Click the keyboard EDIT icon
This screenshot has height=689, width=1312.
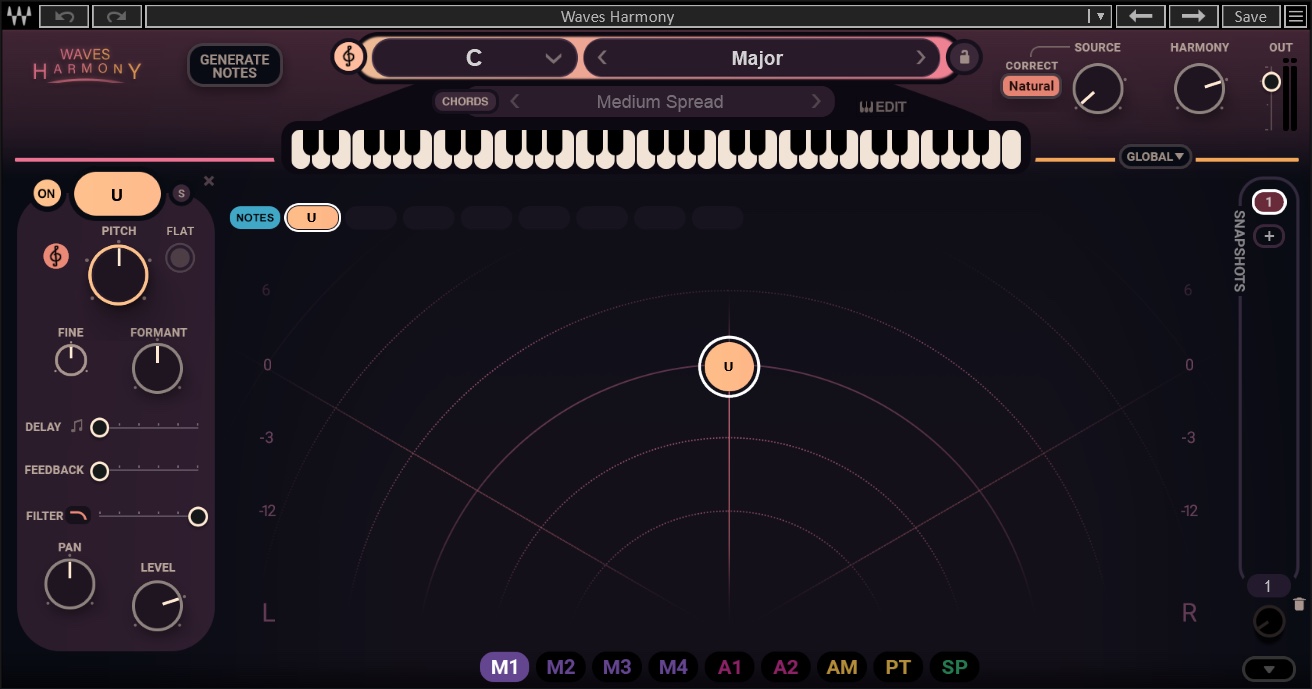coord(882,107)
